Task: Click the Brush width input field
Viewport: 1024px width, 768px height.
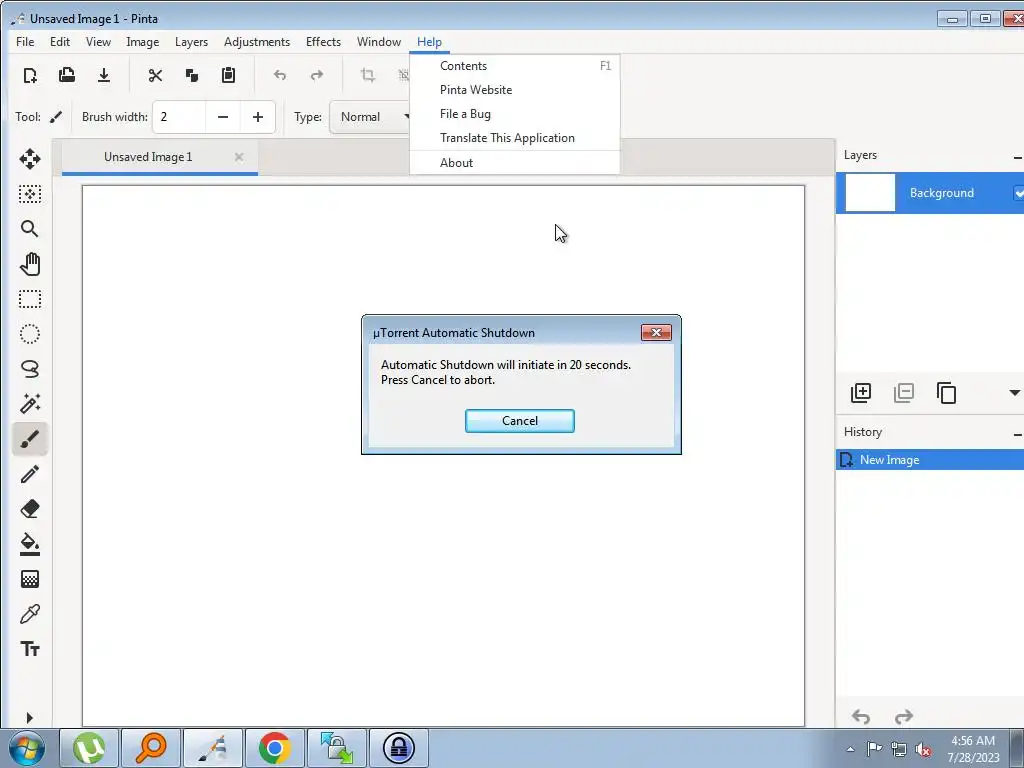Action: [180, 117]
